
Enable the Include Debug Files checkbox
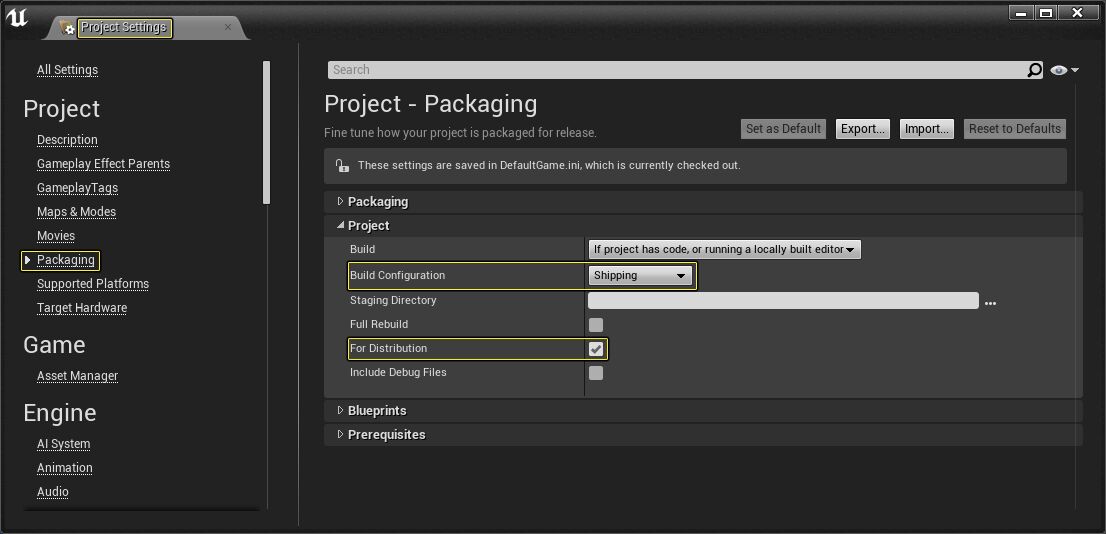(x=596, y=373)
